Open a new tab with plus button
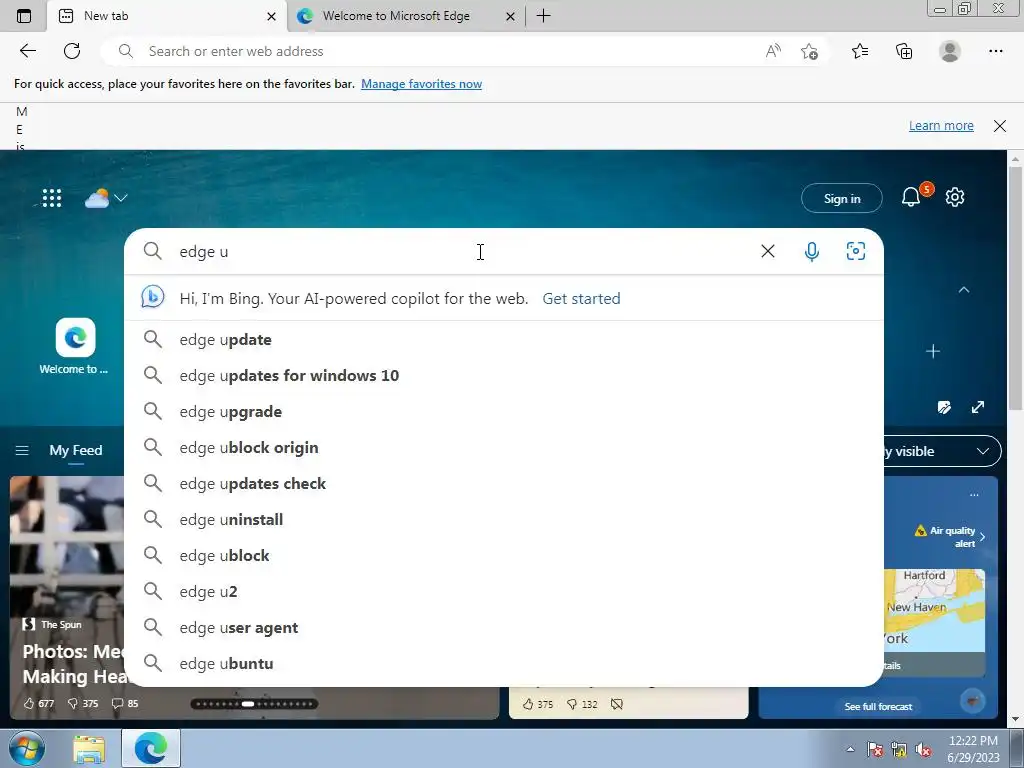The image size is (1024, 768). click(x=543, y=16)
